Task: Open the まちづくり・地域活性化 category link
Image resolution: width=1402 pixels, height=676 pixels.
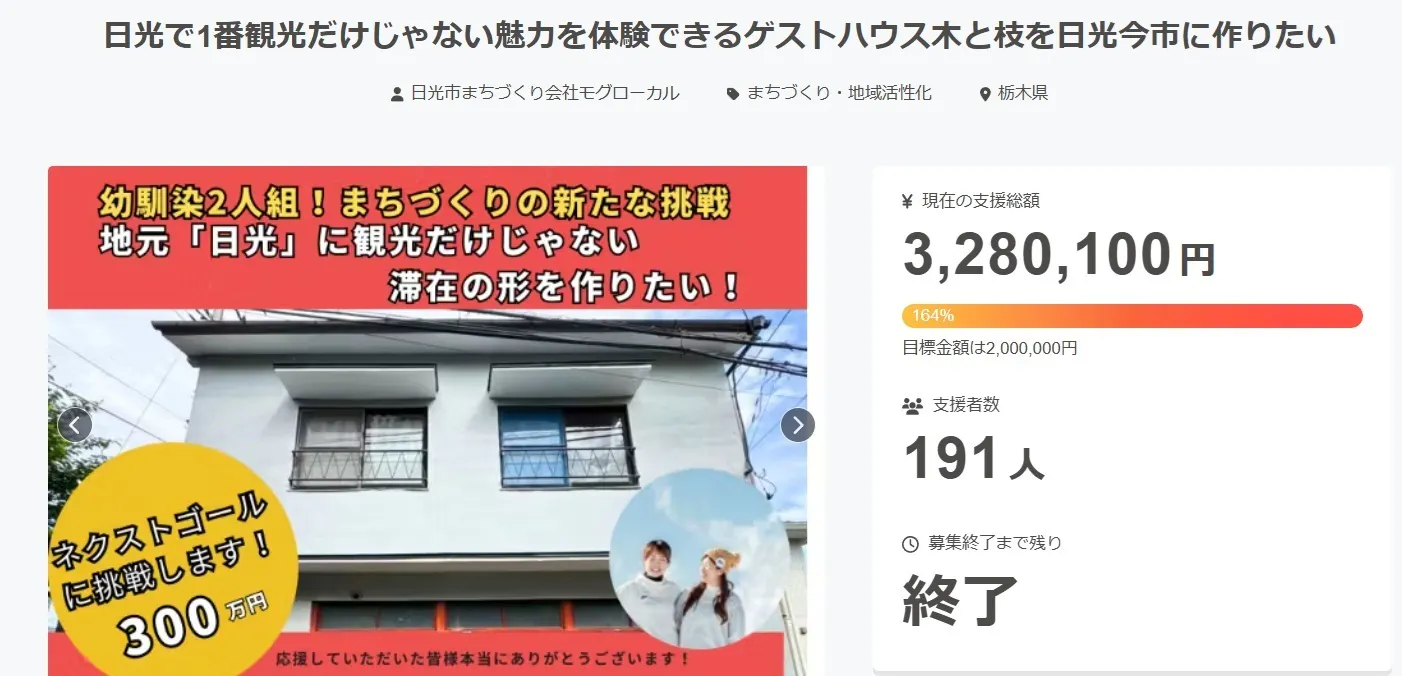Action: [x=839, y=93]
